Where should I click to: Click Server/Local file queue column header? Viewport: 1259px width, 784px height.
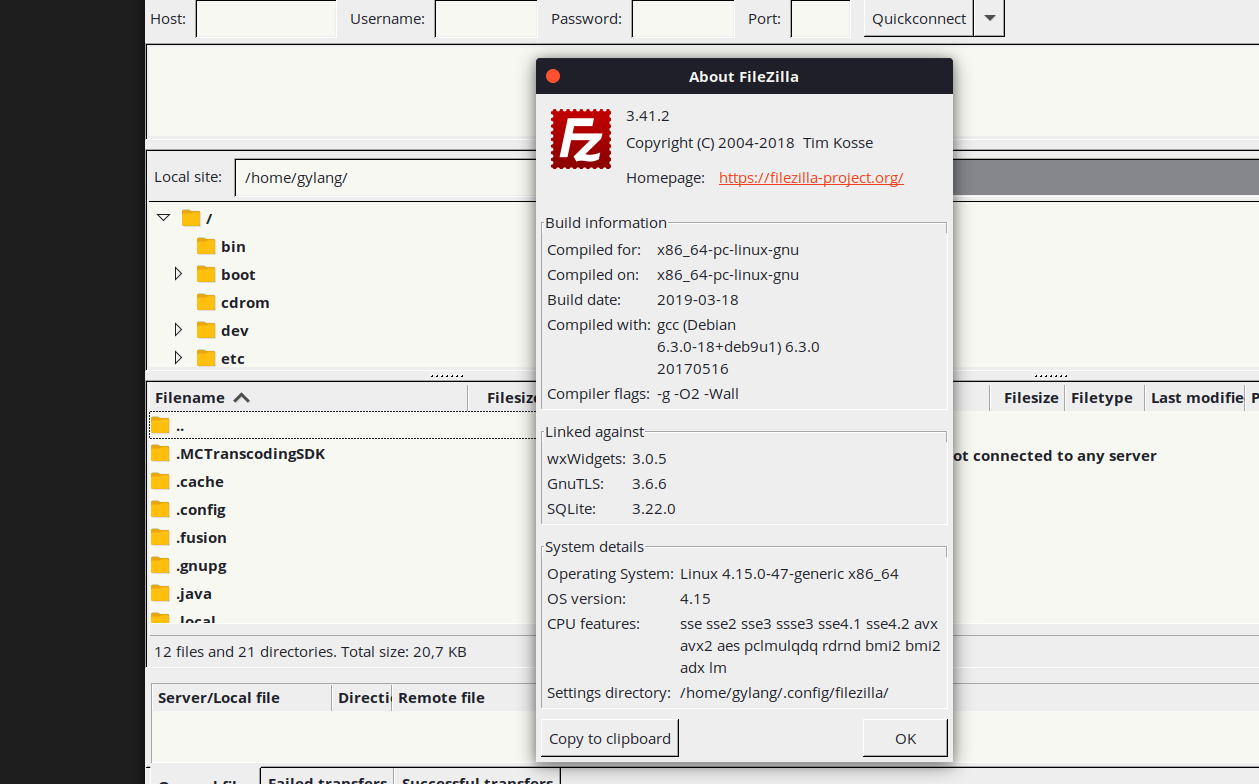point(241,698)
